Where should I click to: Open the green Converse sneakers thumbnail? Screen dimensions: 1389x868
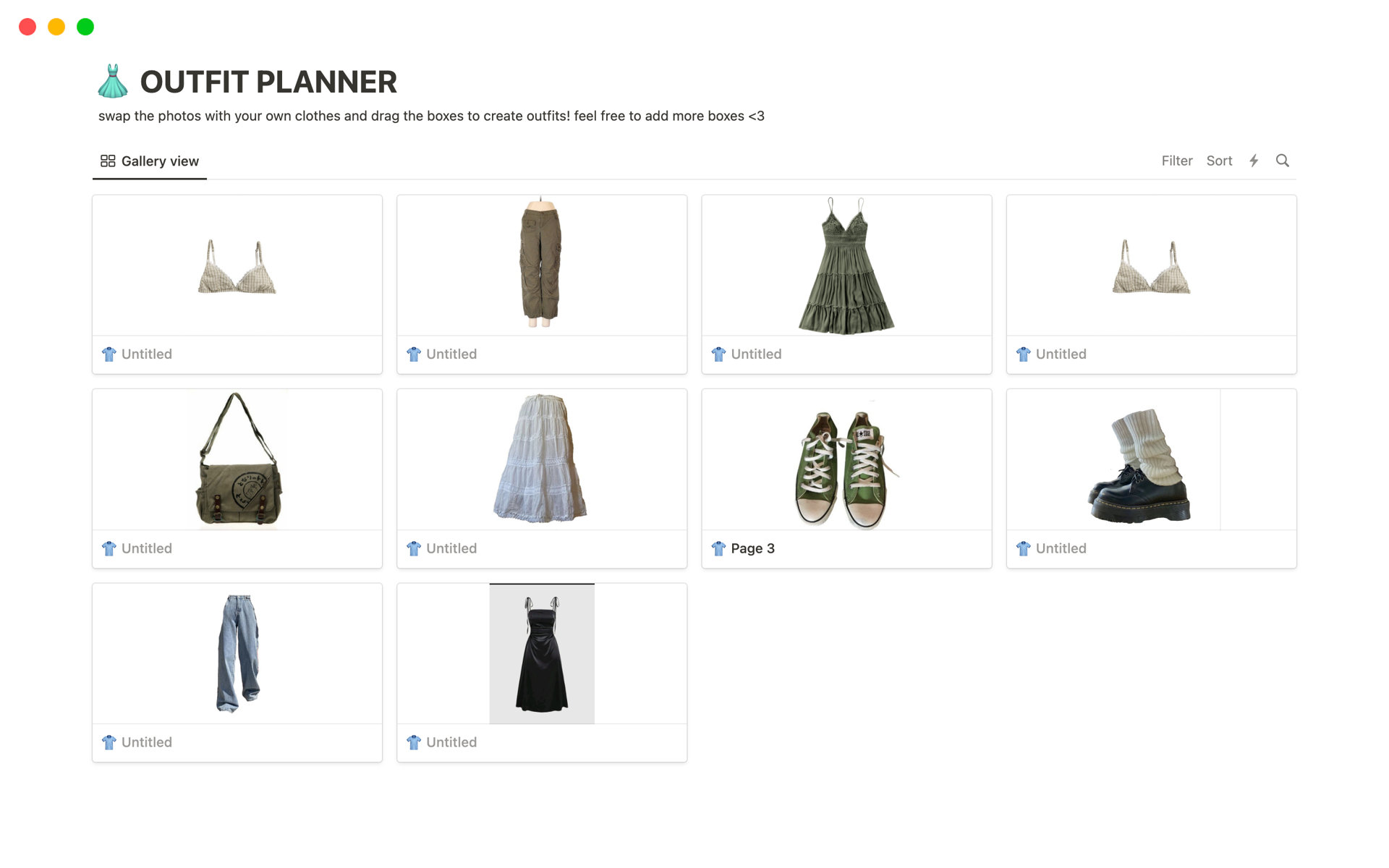(846, 459)
